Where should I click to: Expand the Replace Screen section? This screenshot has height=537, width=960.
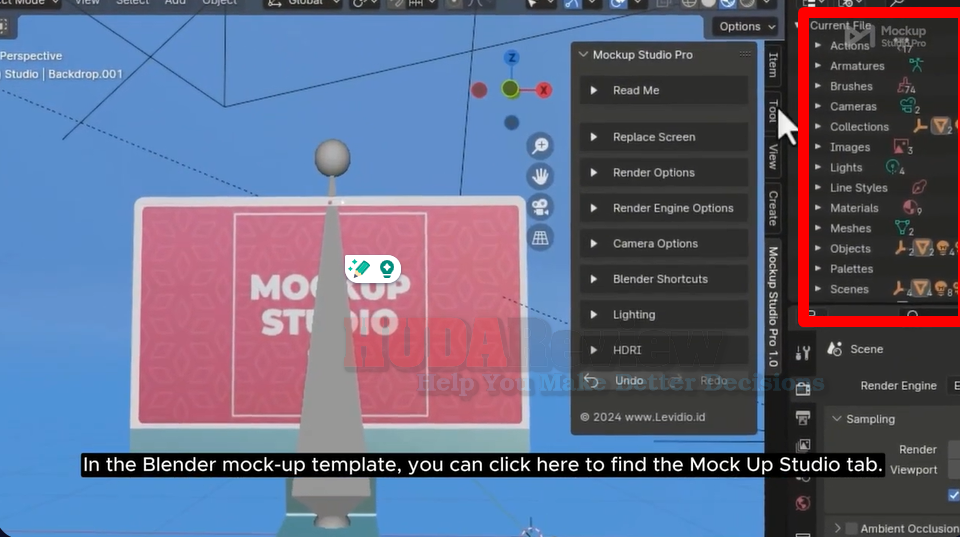tap(664, 137)
